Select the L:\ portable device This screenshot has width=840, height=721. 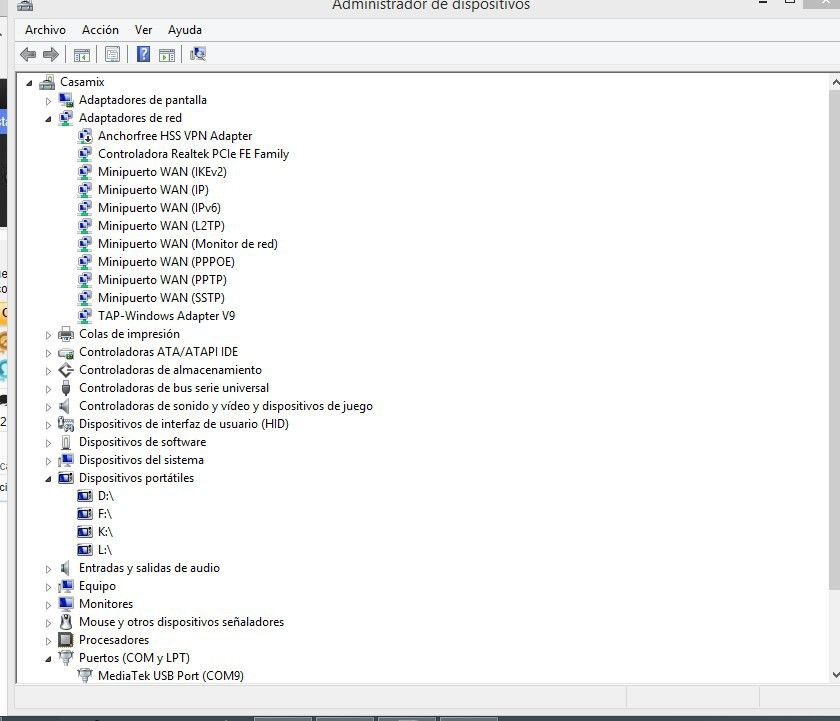(x=105, y=550)
